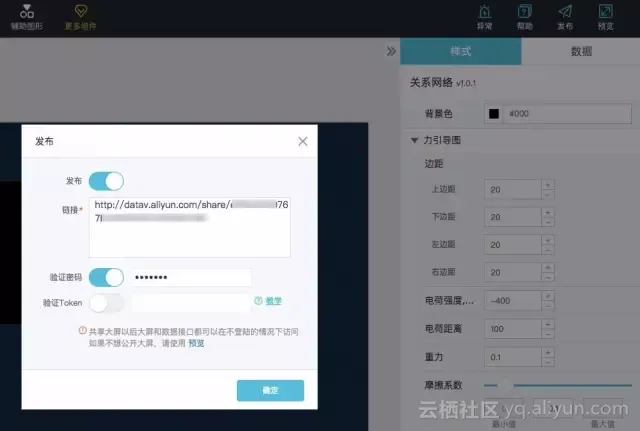
Task: Click the gravity 0.1 field
Action: 513,357
